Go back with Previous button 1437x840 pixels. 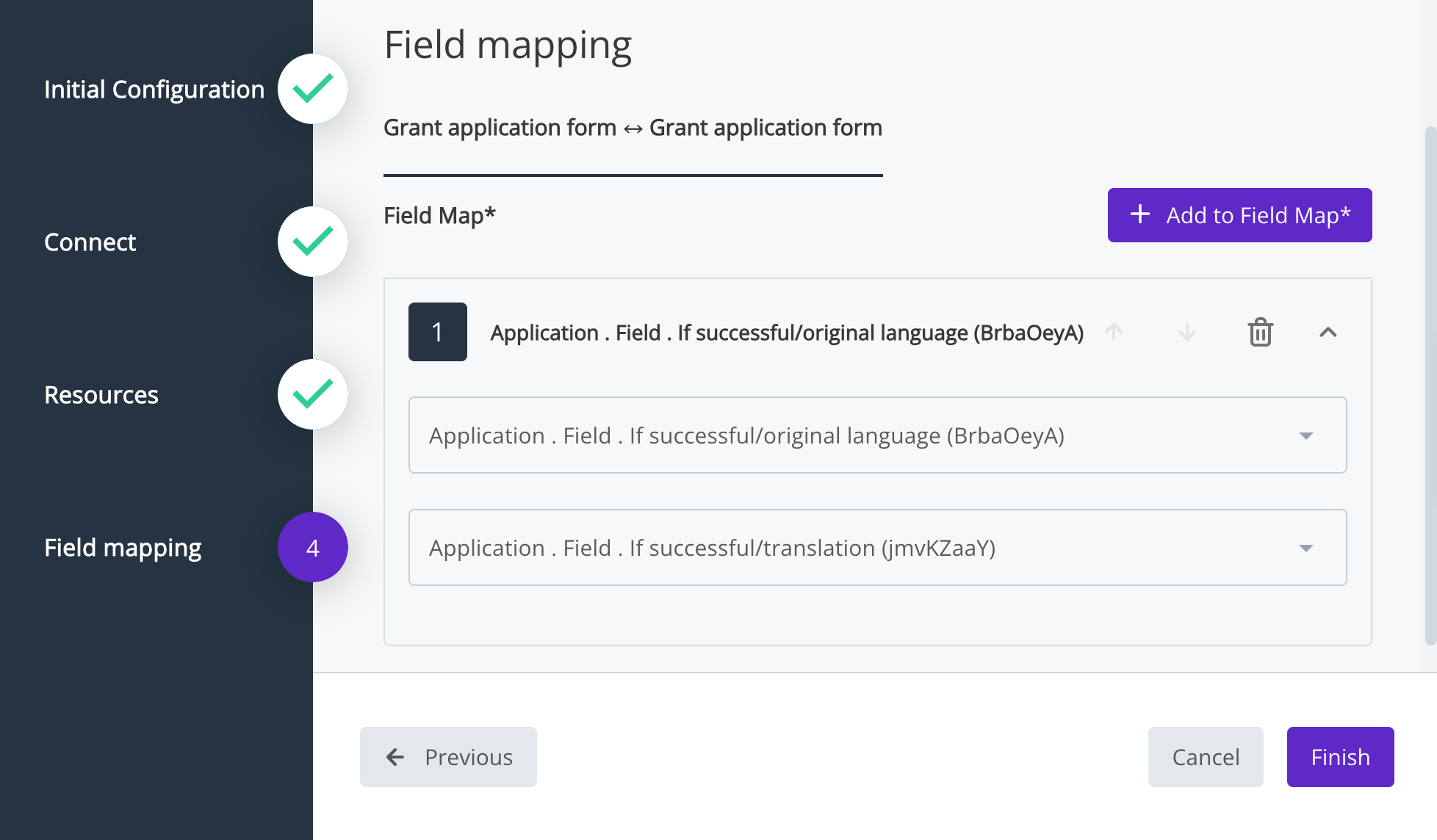coord(448,757)
